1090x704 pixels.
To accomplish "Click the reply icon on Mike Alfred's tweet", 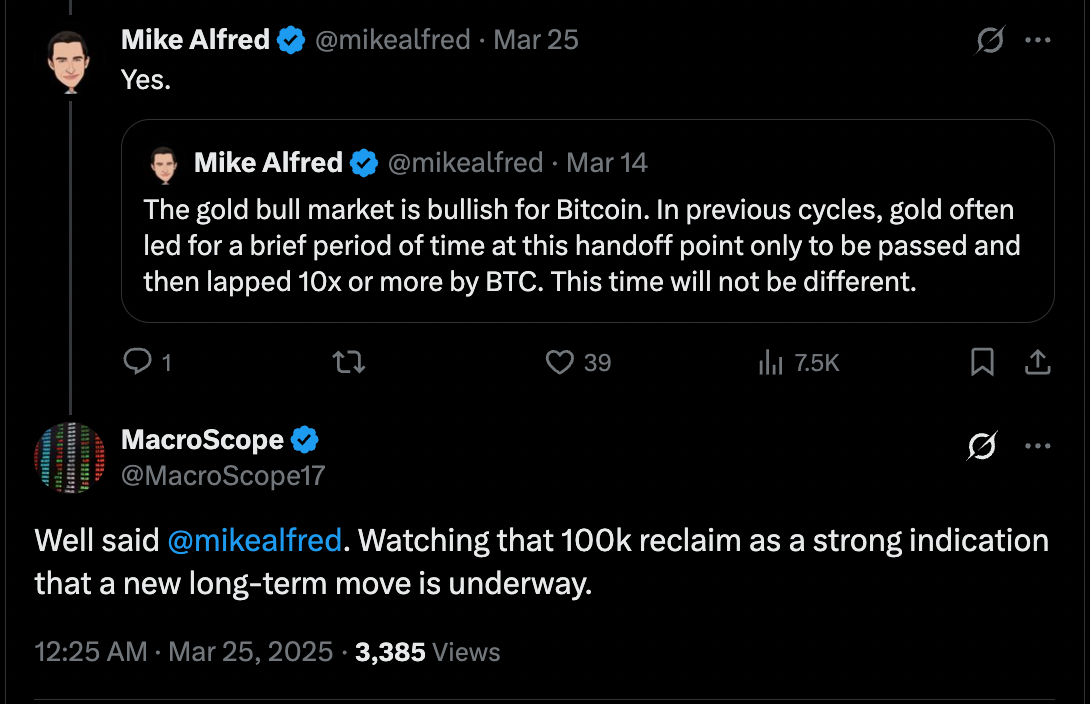I will [136, 362].
